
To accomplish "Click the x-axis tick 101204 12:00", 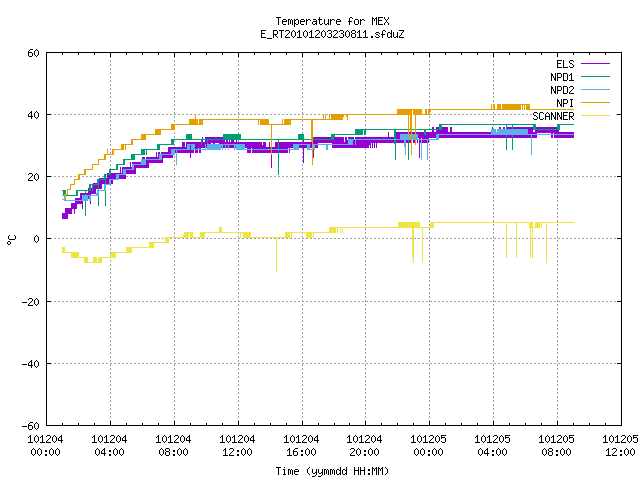I will pyautogui.click(x=237, y=446).
